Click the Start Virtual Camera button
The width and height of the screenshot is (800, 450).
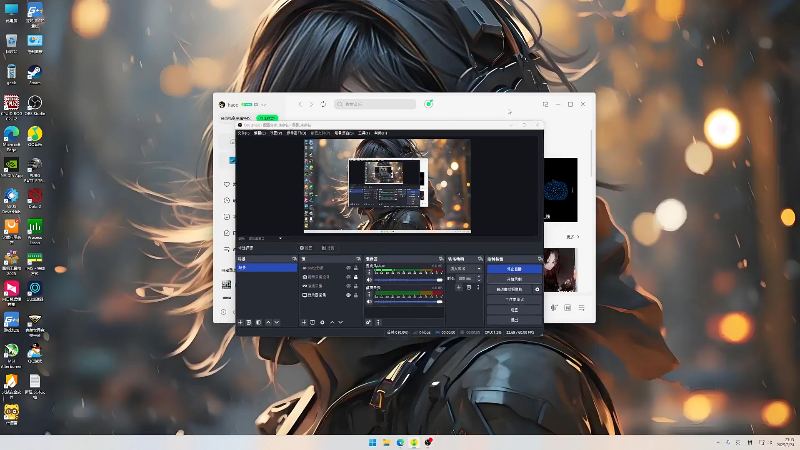pyautogui.click(x=509, y=289)
